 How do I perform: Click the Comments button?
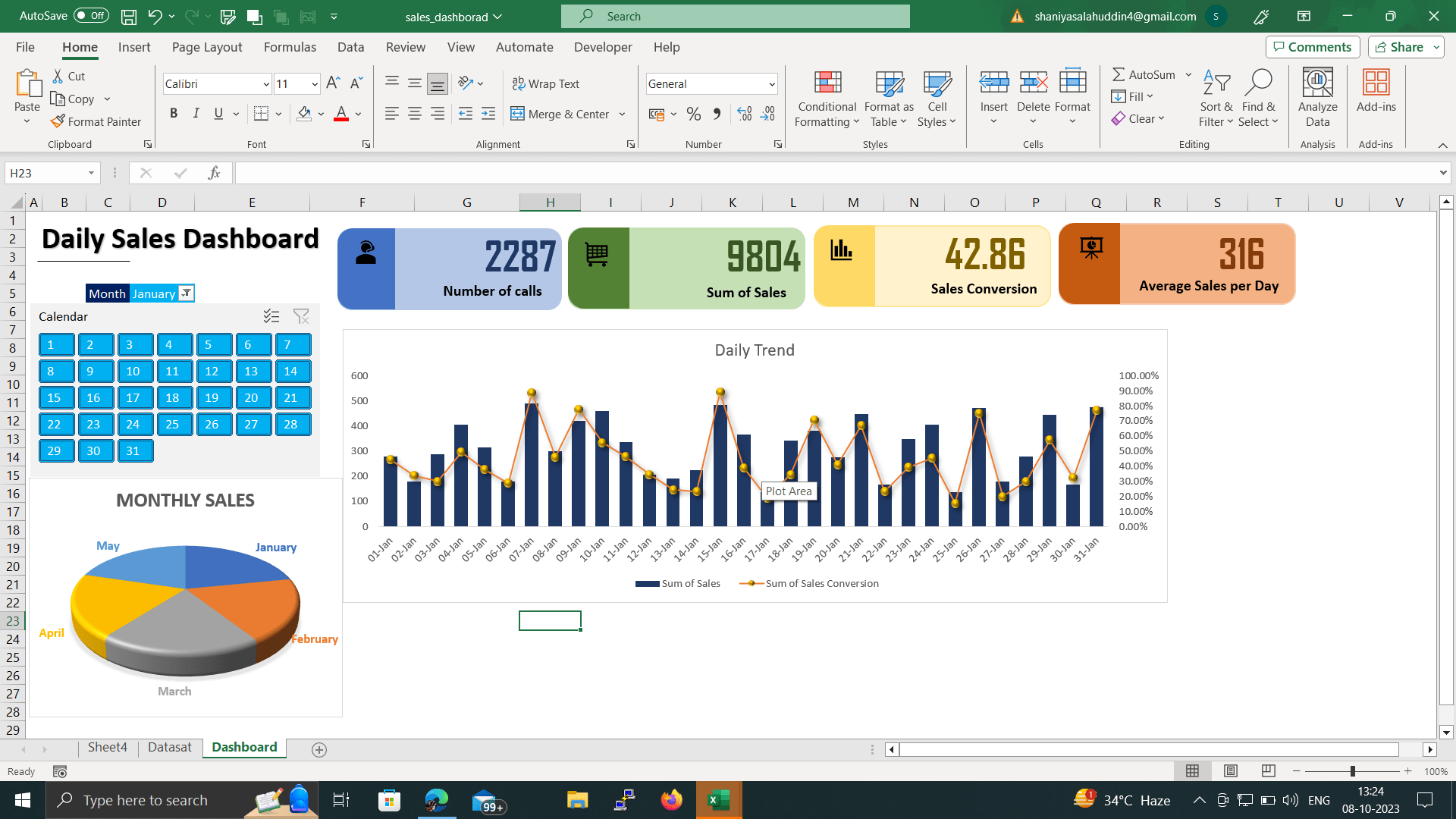click(1312, 47)
